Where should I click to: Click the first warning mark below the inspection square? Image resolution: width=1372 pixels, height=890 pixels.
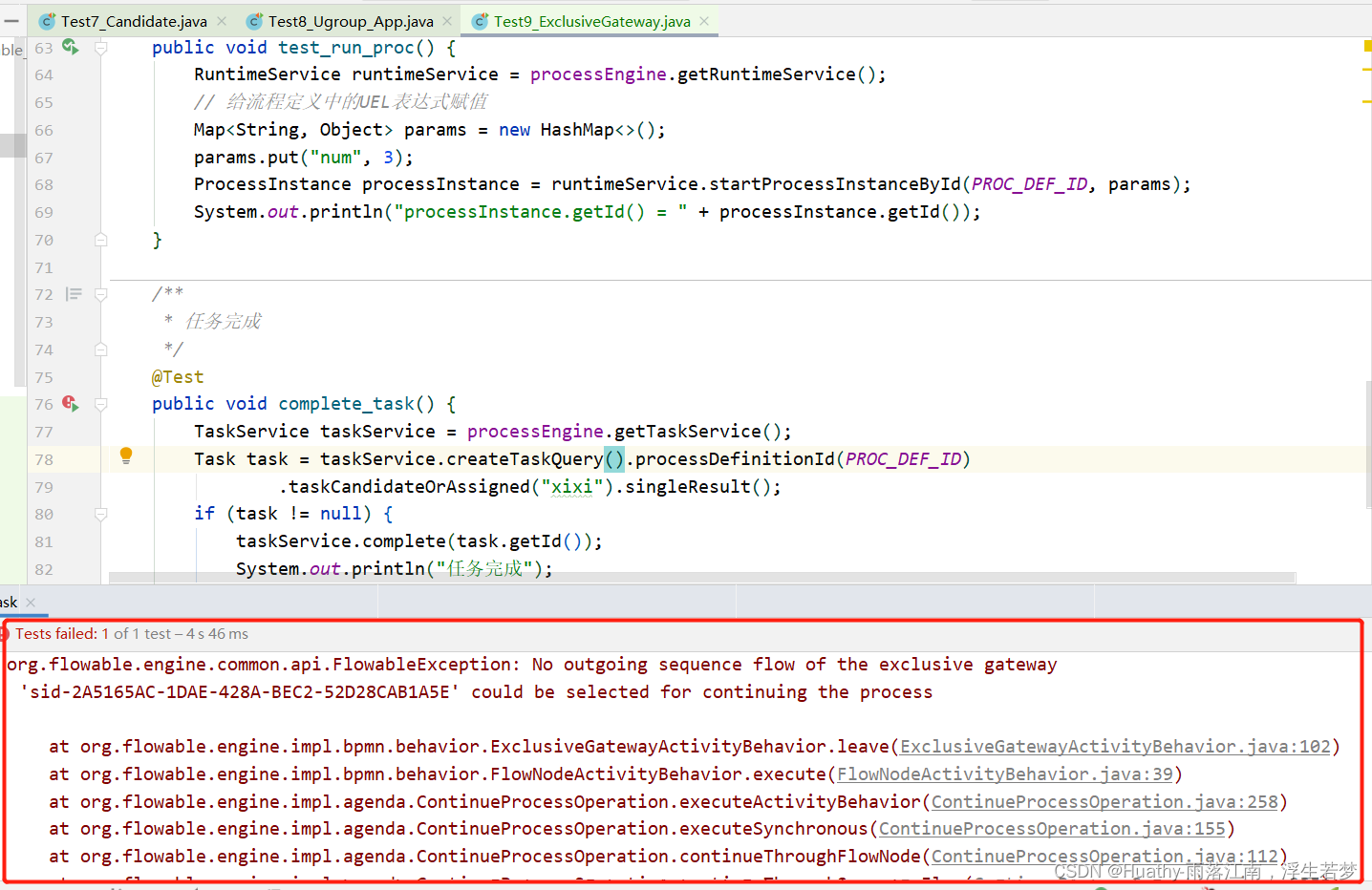[1367, 70]
